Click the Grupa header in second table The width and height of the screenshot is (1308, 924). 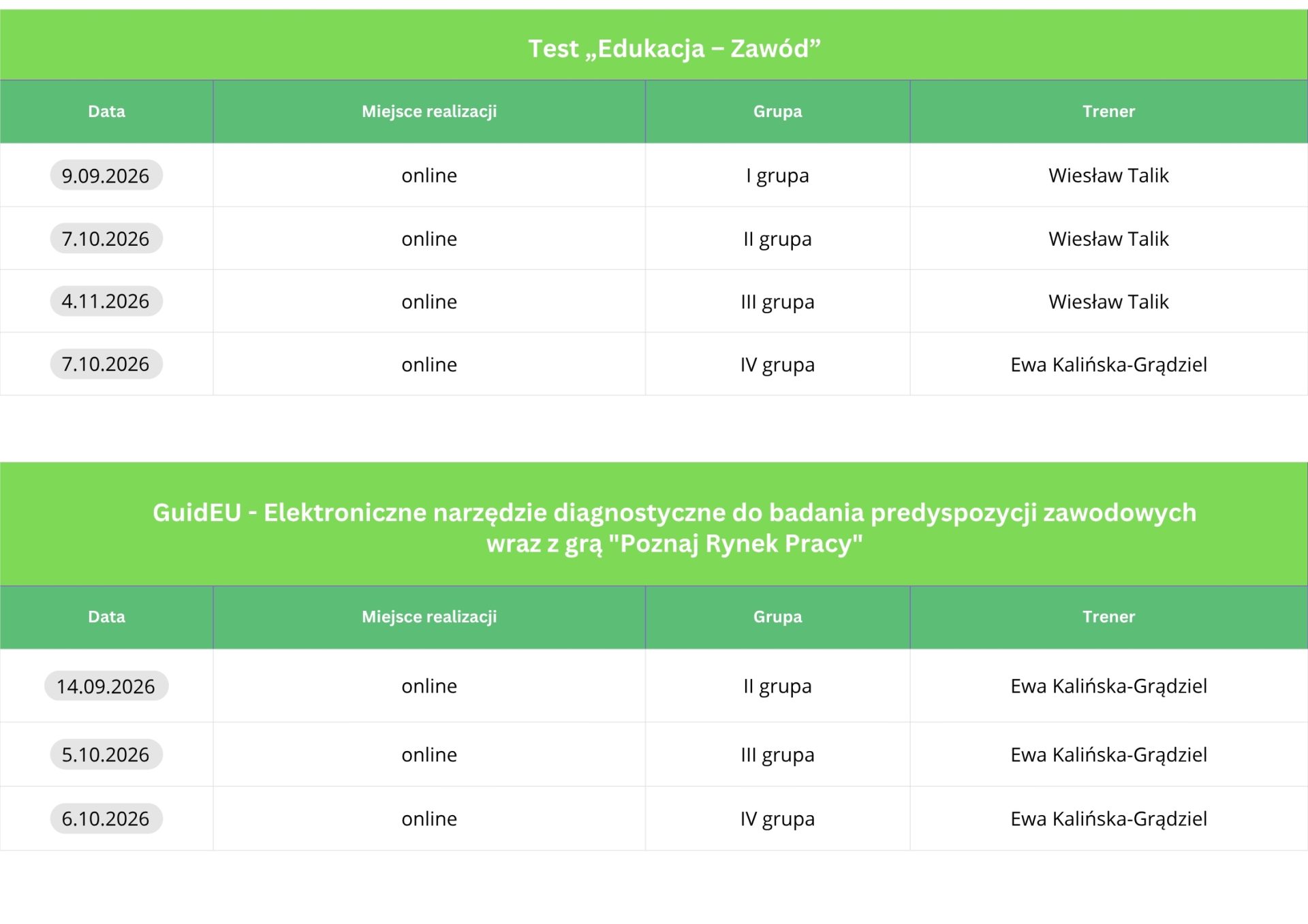coord(777,617)
